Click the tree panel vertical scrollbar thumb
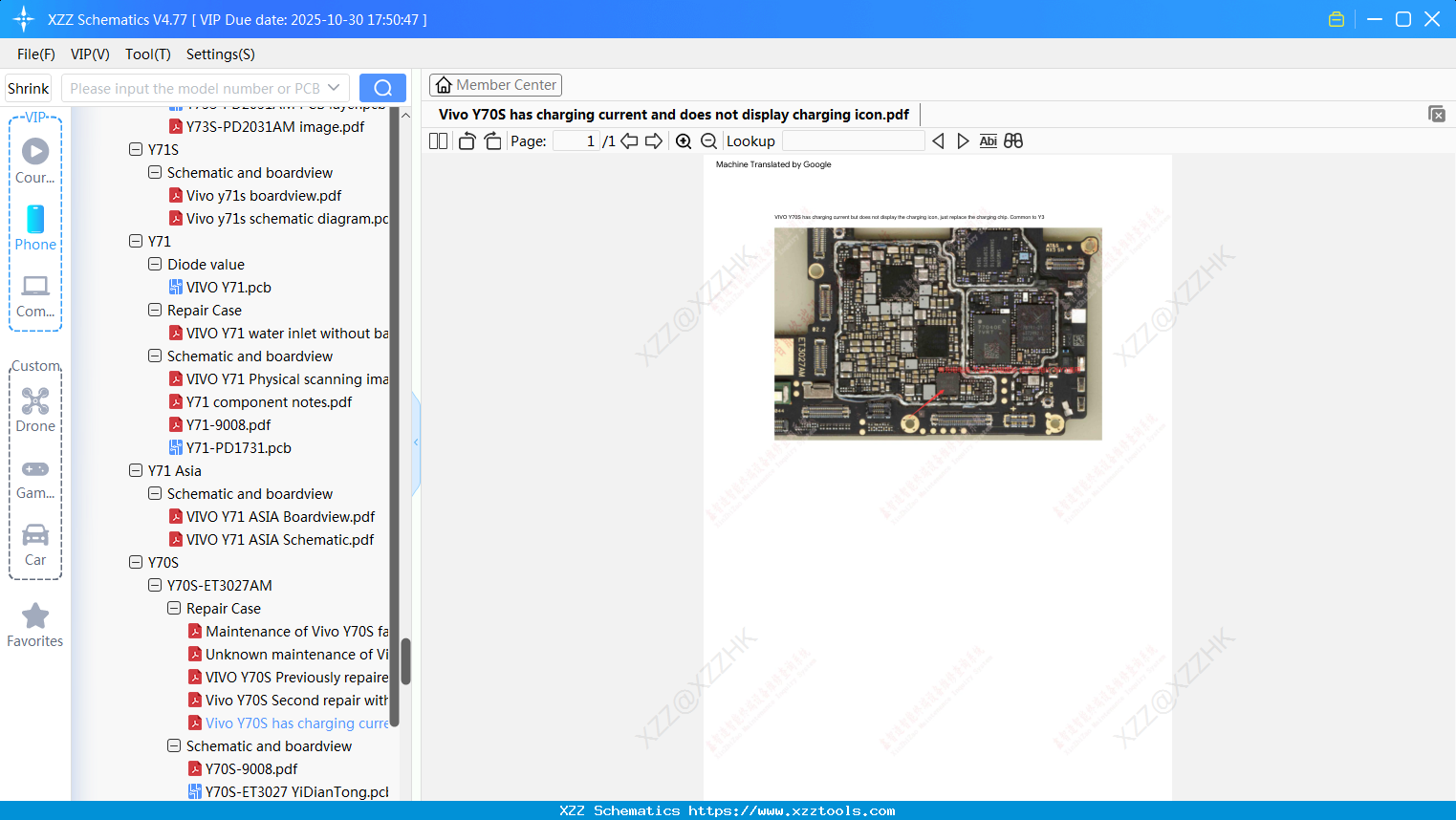1456x820 pixels. 406,661
